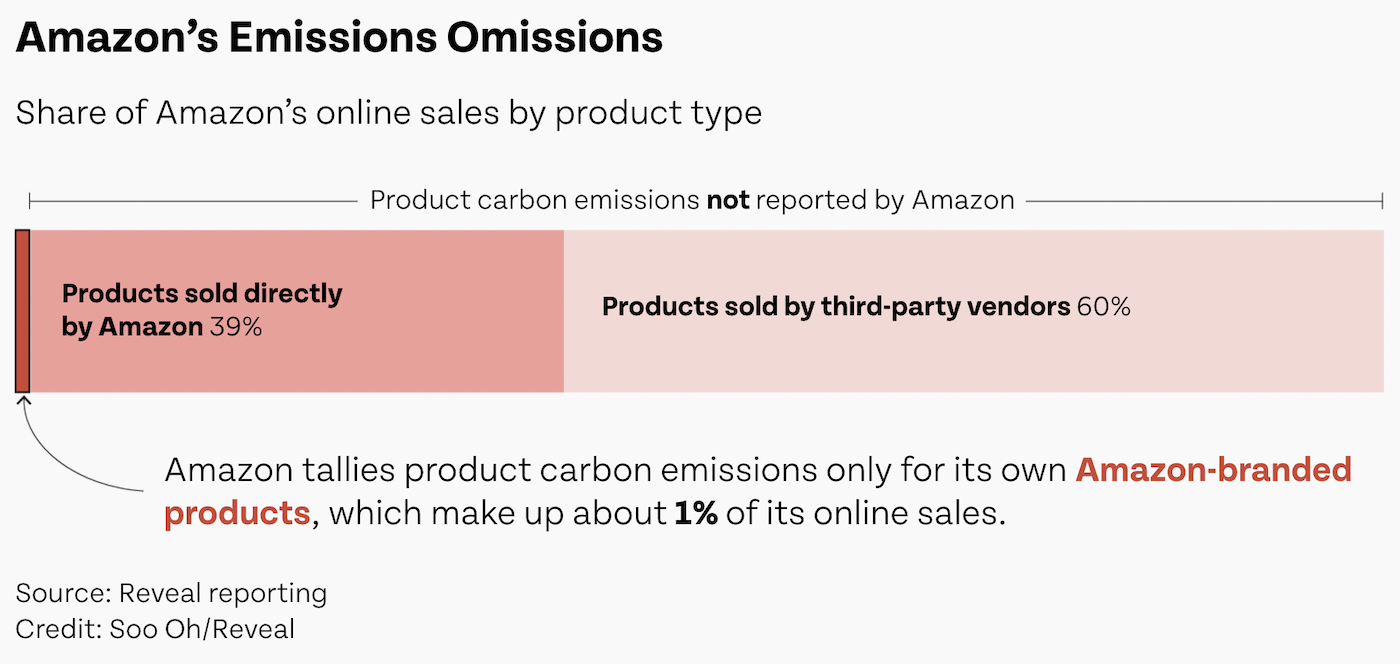Click the arrowhead pointing at the dark red bar

click(x=23, y=400)
